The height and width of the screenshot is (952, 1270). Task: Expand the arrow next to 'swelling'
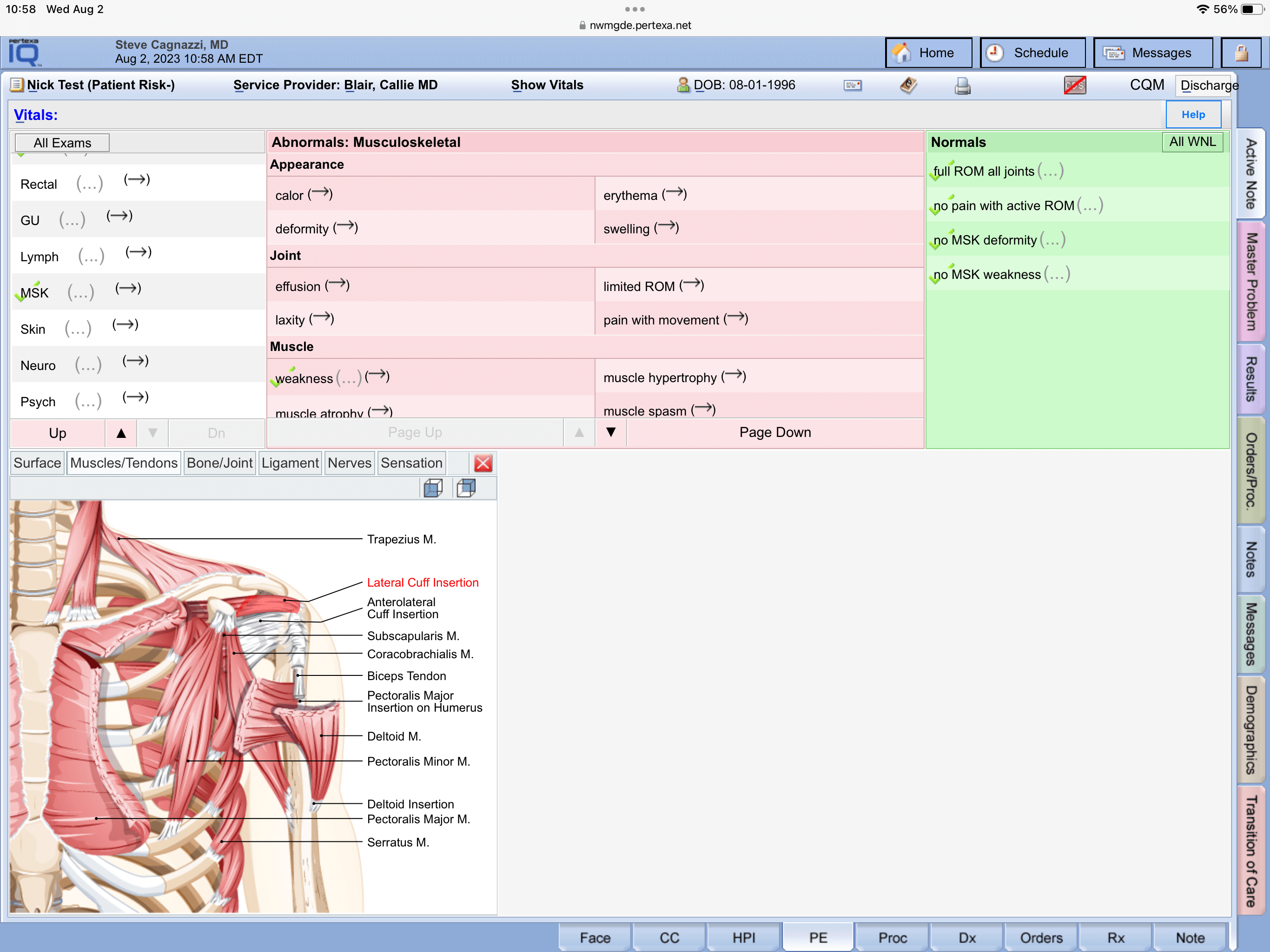(x=666, y=227)
